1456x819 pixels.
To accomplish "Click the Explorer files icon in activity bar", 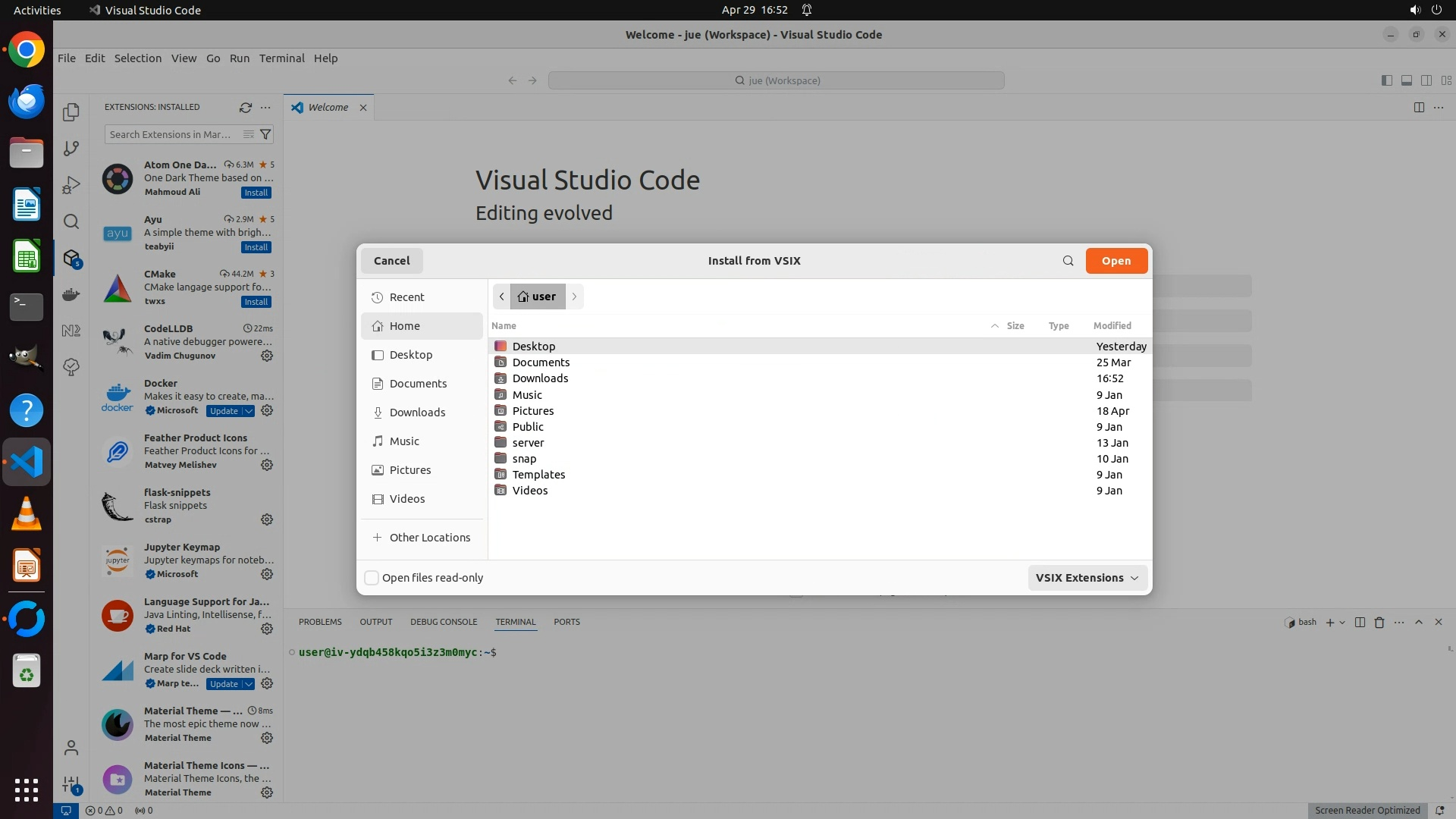I will tap(71, 112).
